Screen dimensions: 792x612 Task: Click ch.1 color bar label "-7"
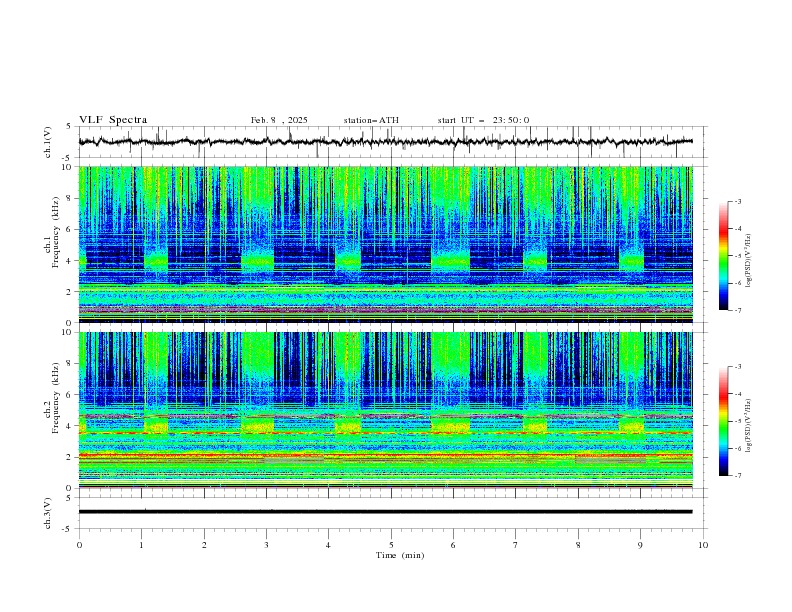coord(738,311)
